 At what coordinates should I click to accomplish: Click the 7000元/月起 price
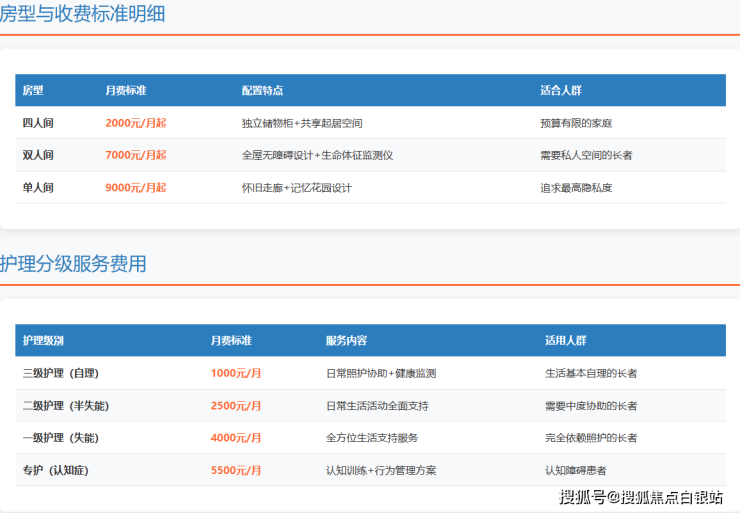click(135, 155)
